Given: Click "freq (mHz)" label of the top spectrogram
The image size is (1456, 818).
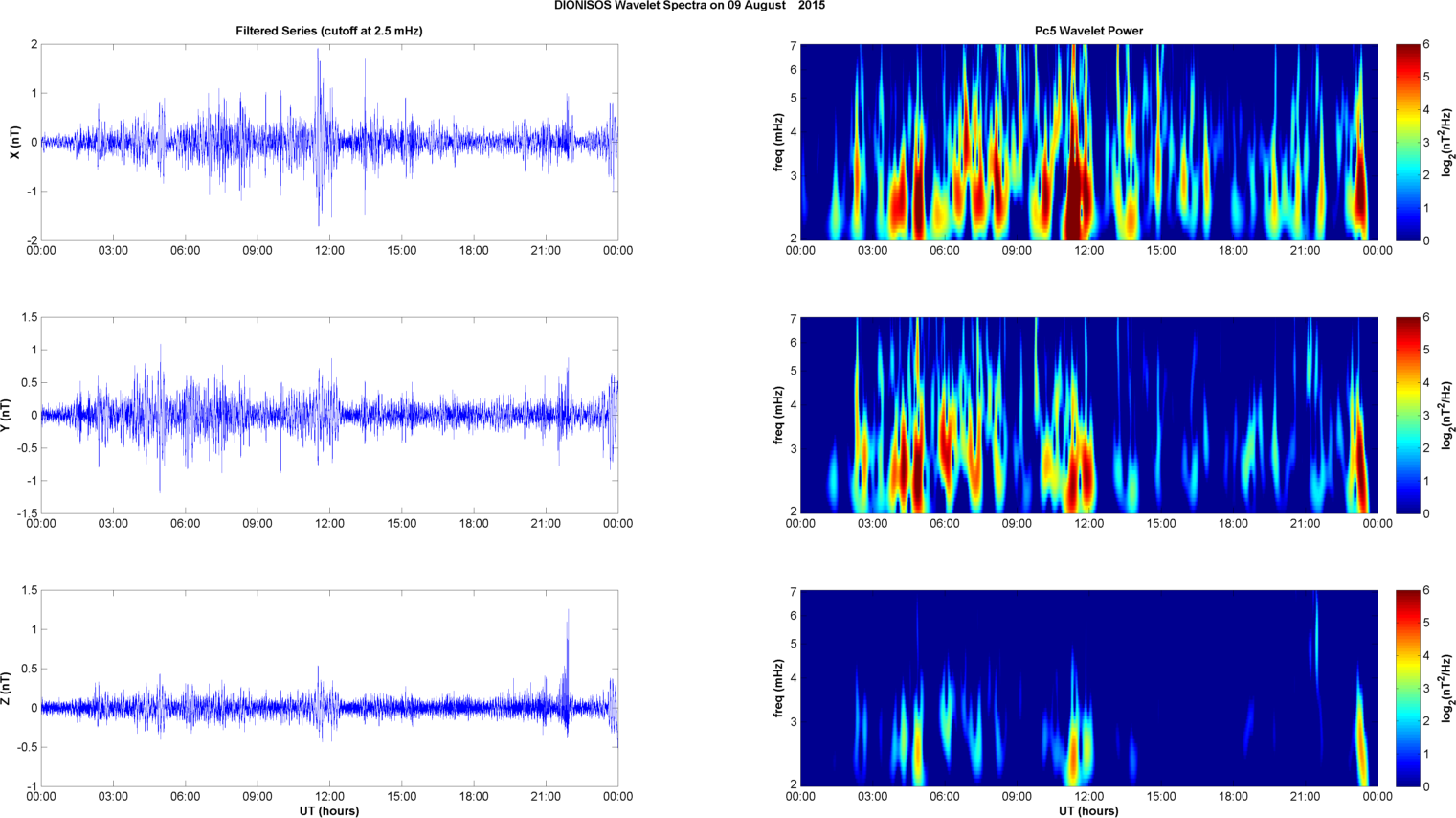Looking at the screenshot, I should [x=778, y=142].
